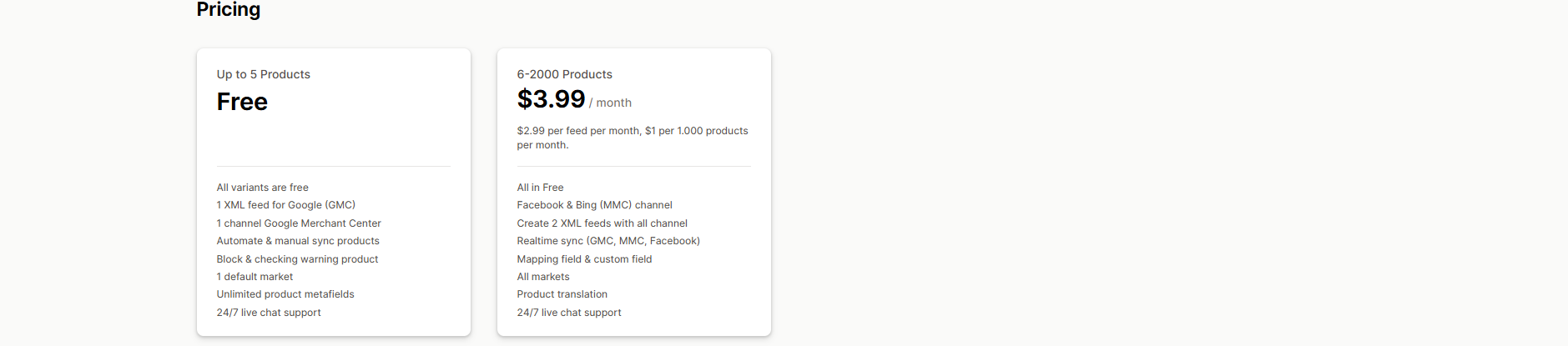
Task: Click the per month label
Action: pyautogui.click(x=613, y=103)
